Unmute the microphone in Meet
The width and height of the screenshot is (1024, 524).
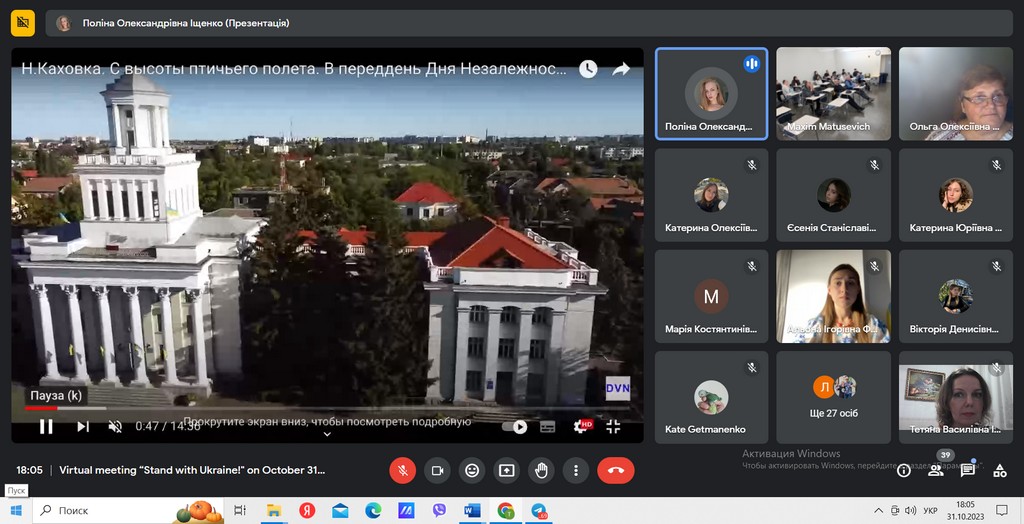tap(402, 470)
